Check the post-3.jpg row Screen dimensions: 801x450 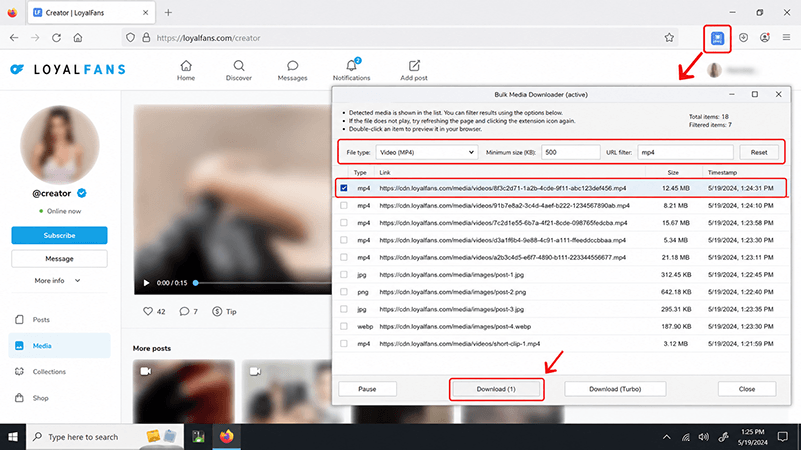344,309
